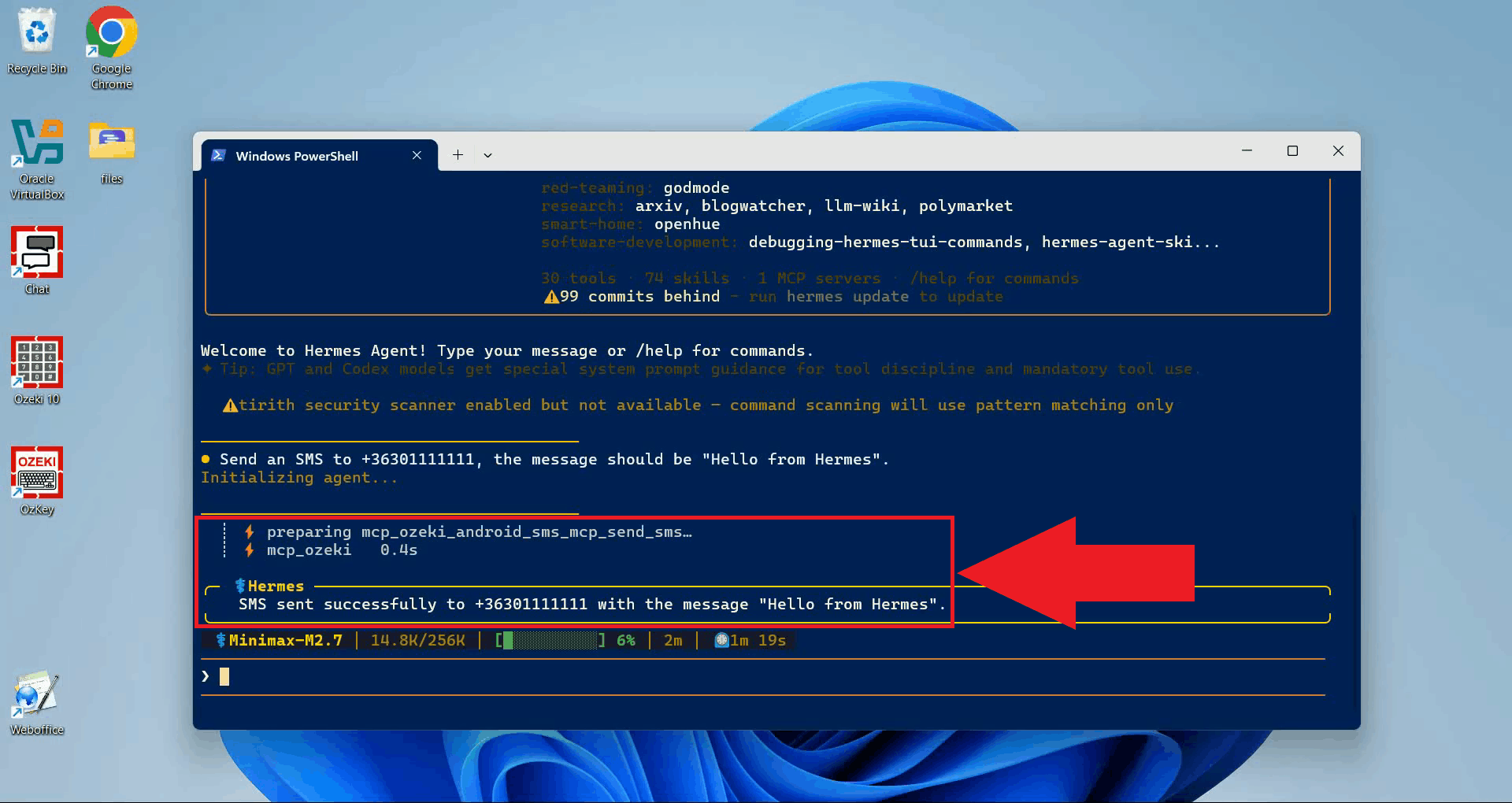Open Google Chrome desktop shortcut

click(x=112, y=47)
